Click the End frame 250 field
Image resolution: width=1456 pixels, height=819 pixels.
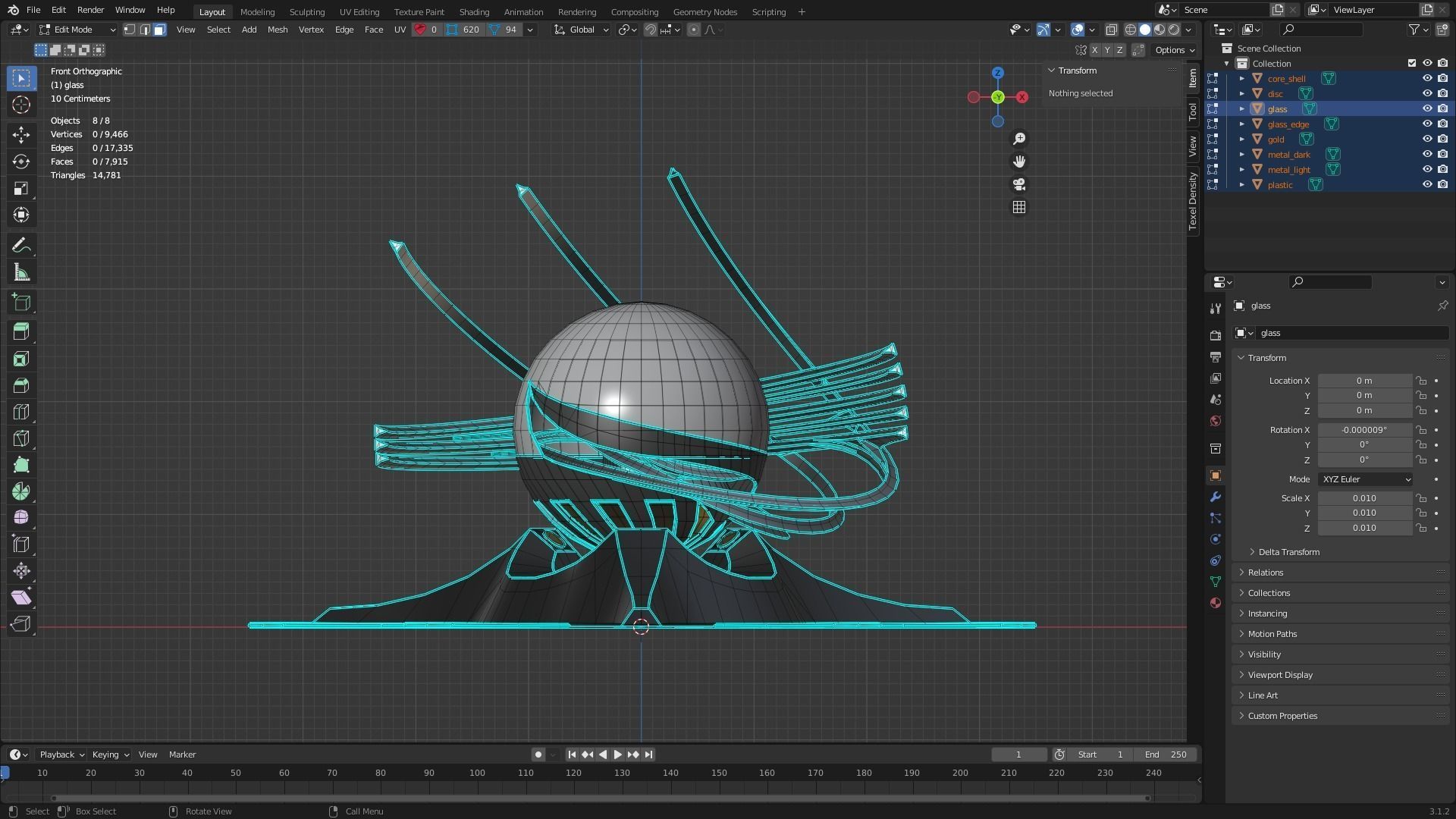click(1166, 755)
